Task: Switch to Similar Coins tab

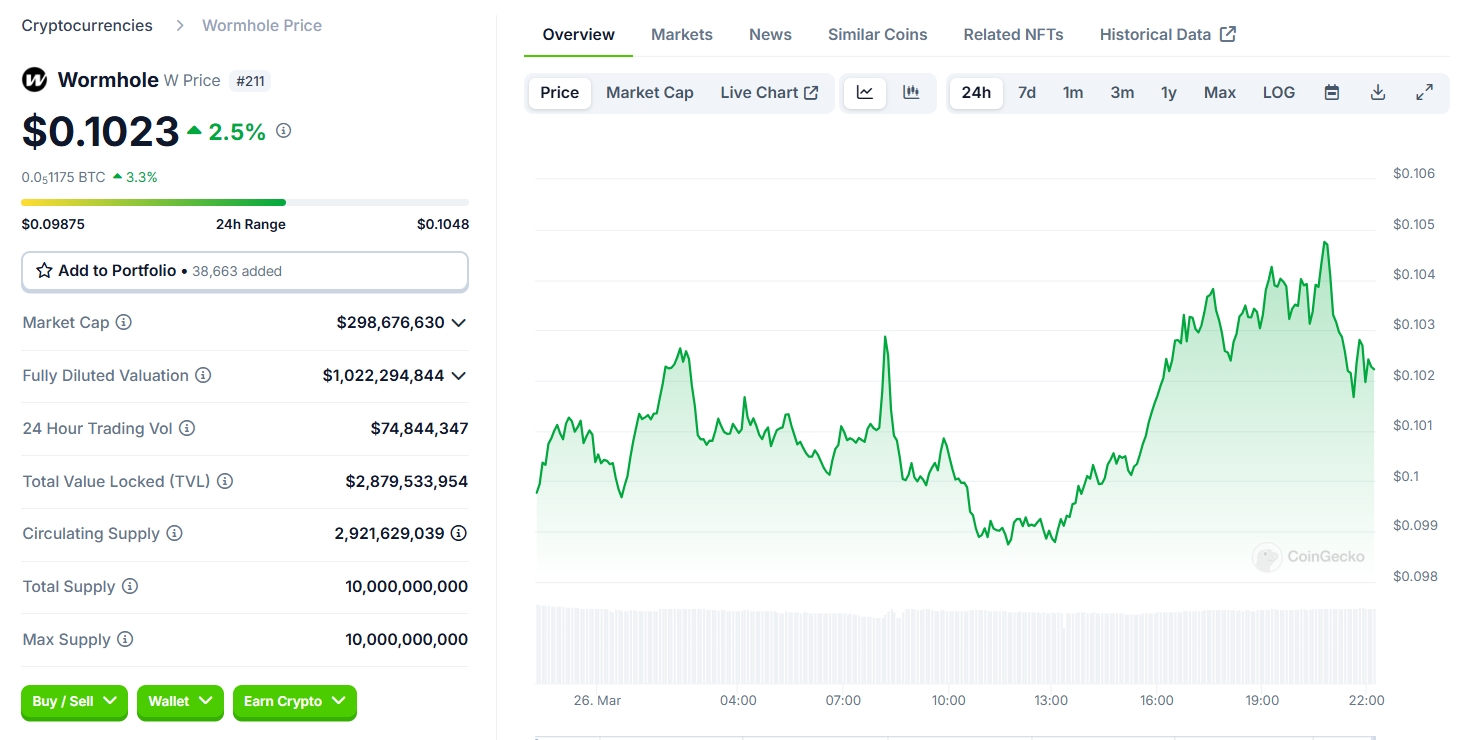Action: (877, 35)
